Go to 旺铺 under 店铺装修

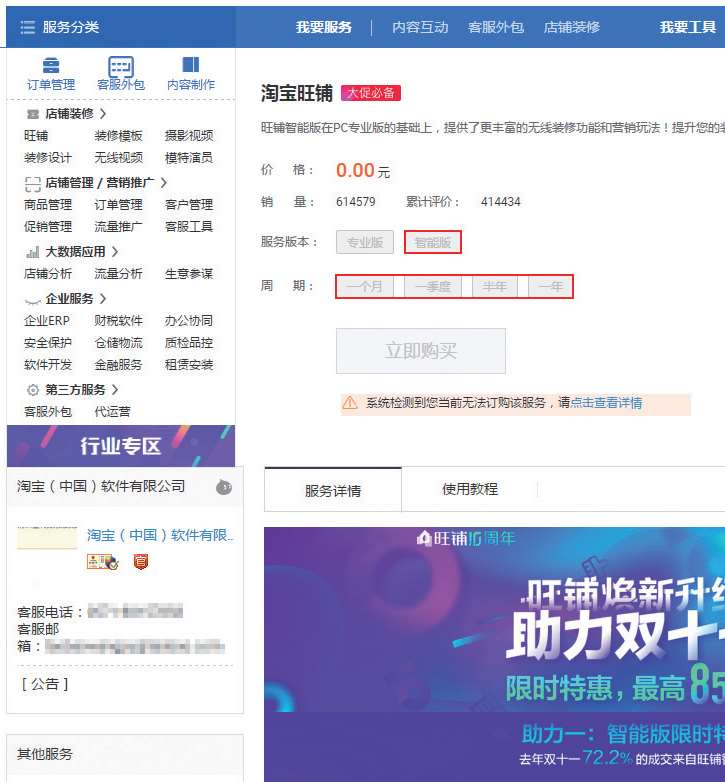tap(36, 136)
